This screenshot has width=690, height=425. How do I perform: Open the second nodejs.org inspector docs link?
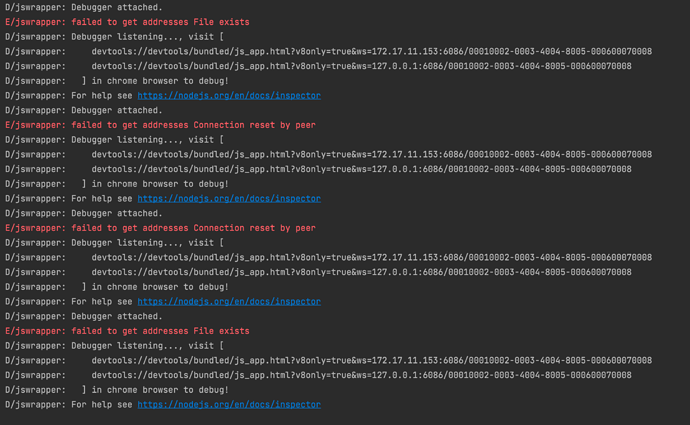pos(229,199)
